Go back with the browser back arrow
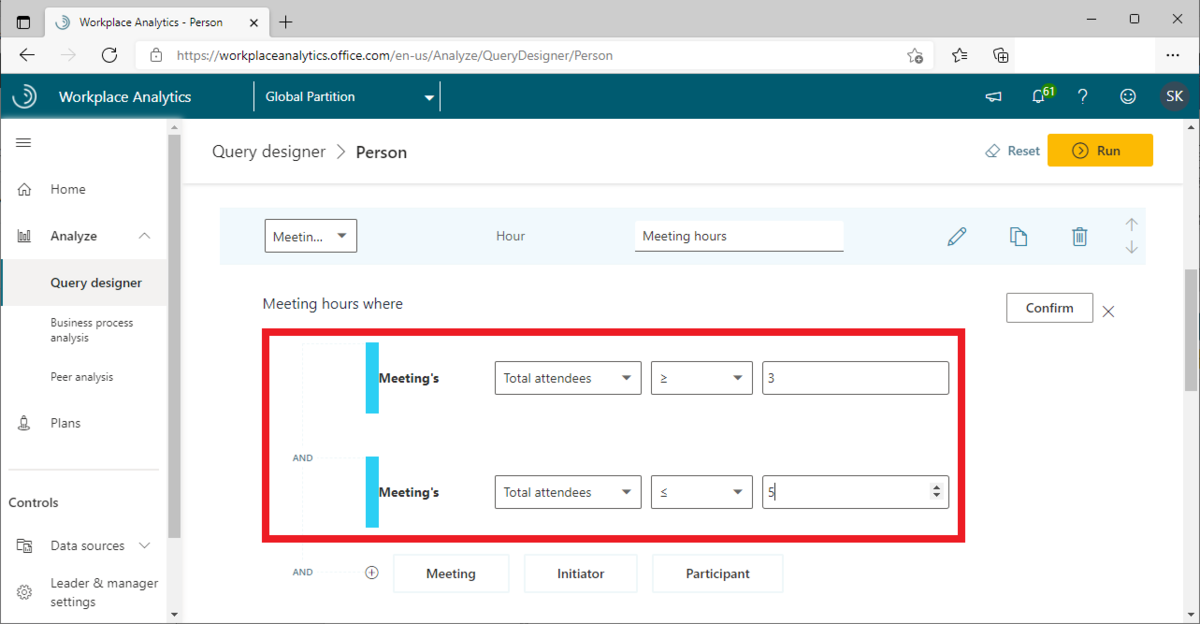Image resolution: width=1200 pixels, height=624 pixels. (x=27, y=56)
